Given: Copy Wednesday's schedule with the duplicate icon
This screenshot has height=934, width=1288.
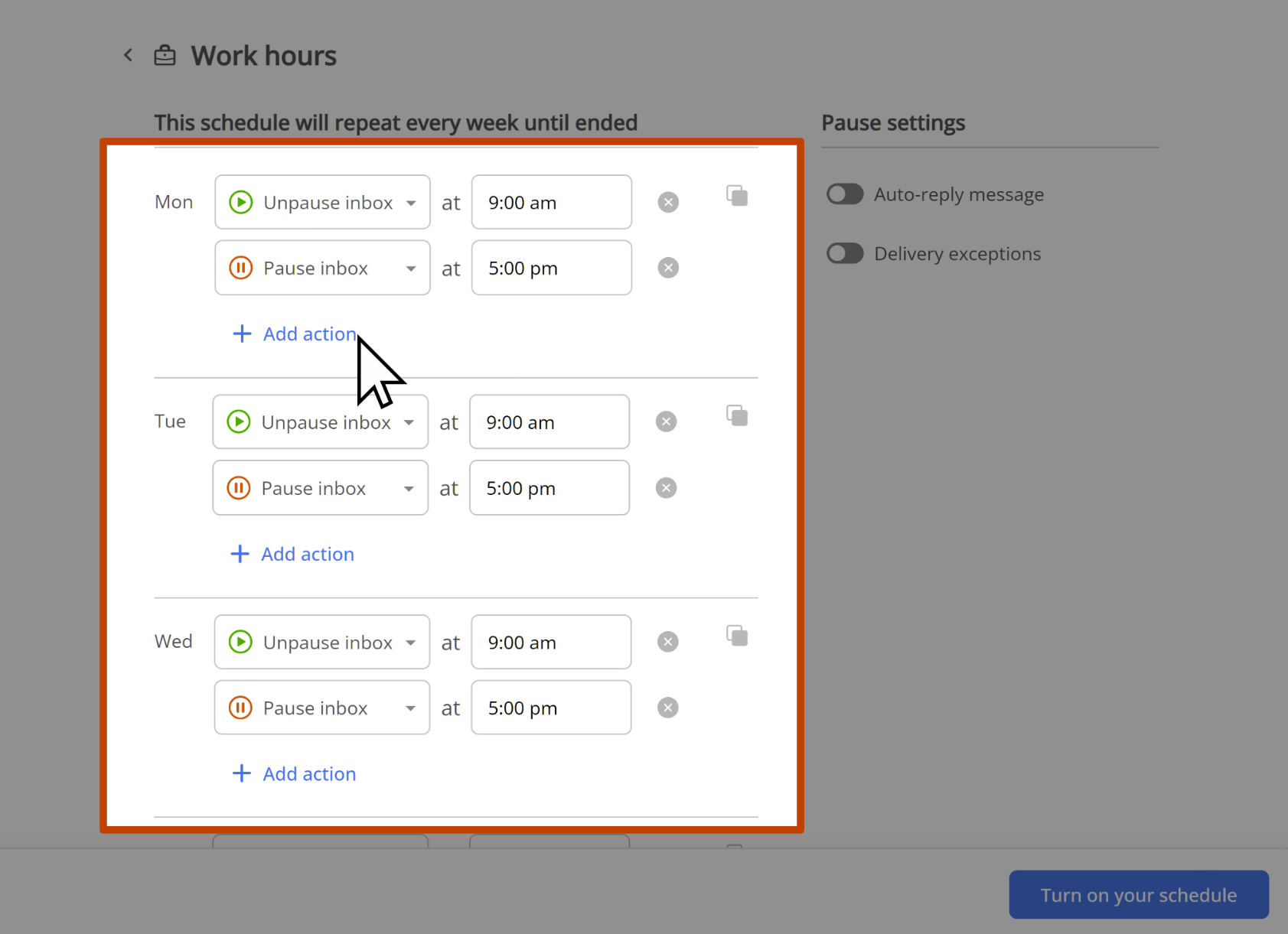Looking at the screenshot, I should [737, 636].
